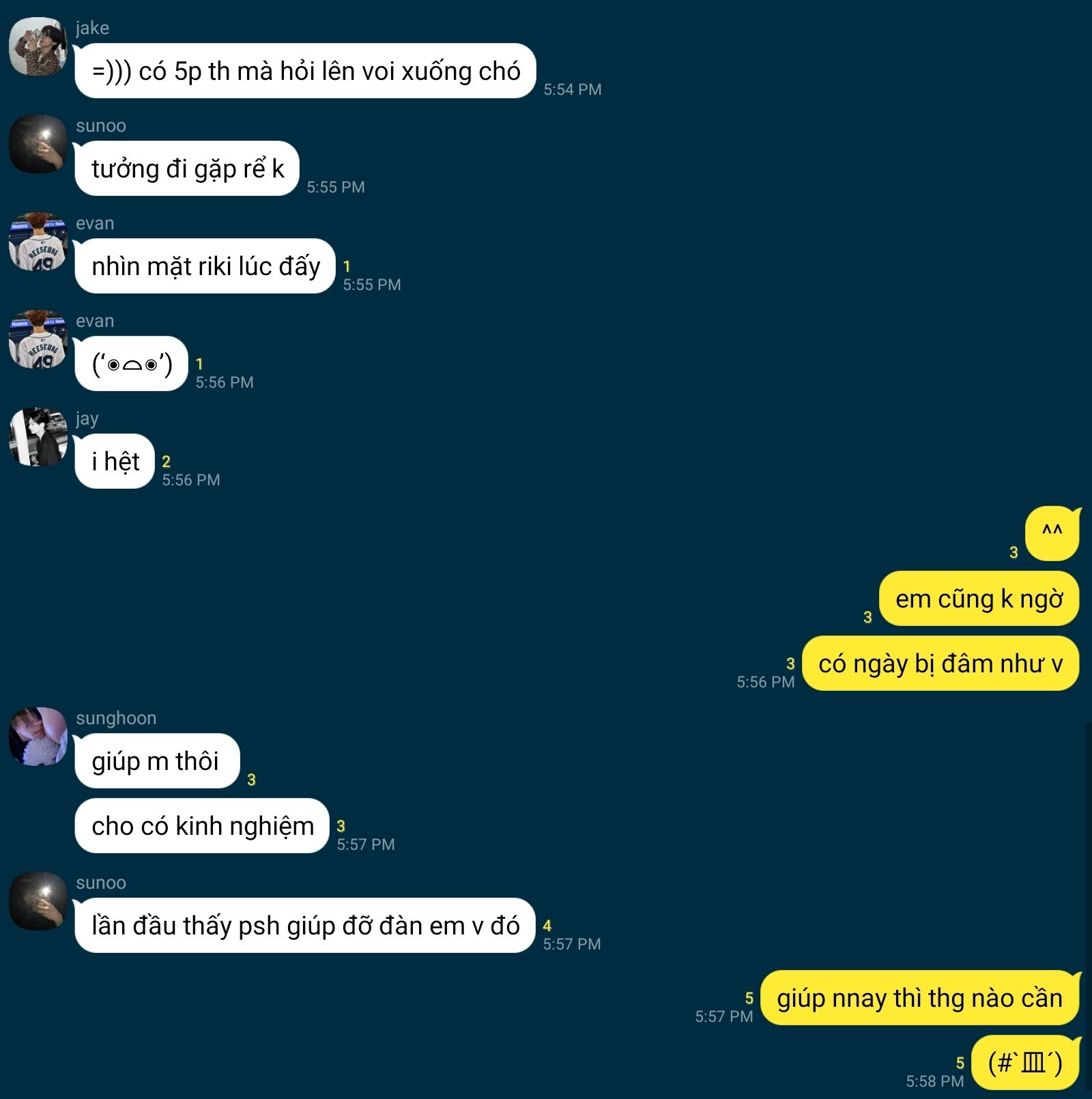
Task: Tap the message 'có ngày bị đâm như v'
Action: coord(940,663)
